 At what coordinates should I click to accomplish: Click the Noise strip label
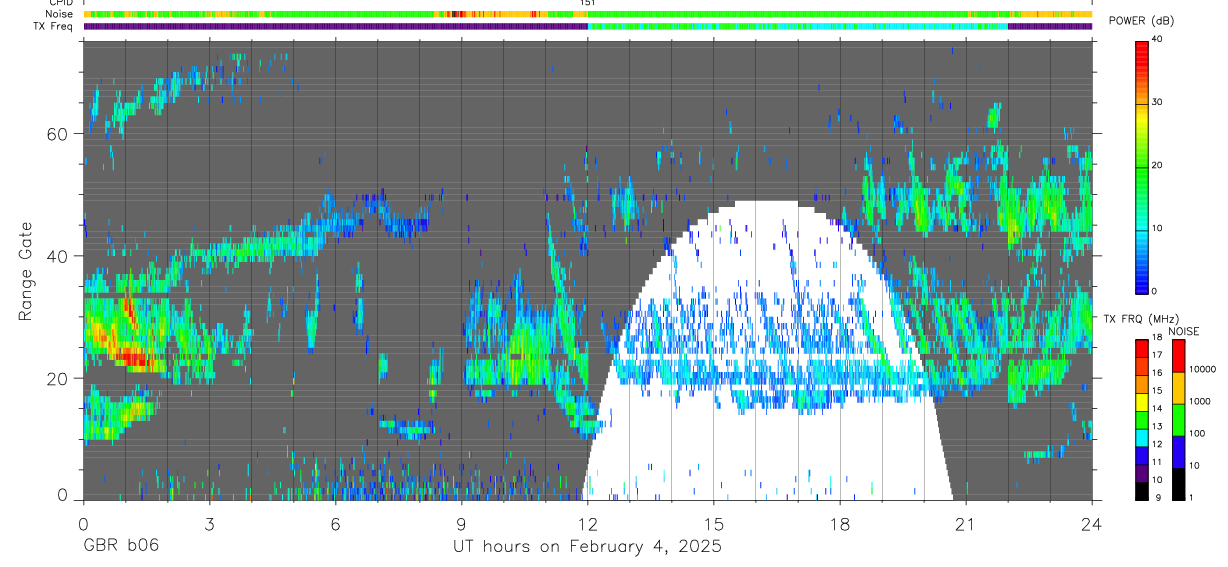[60, 15]
